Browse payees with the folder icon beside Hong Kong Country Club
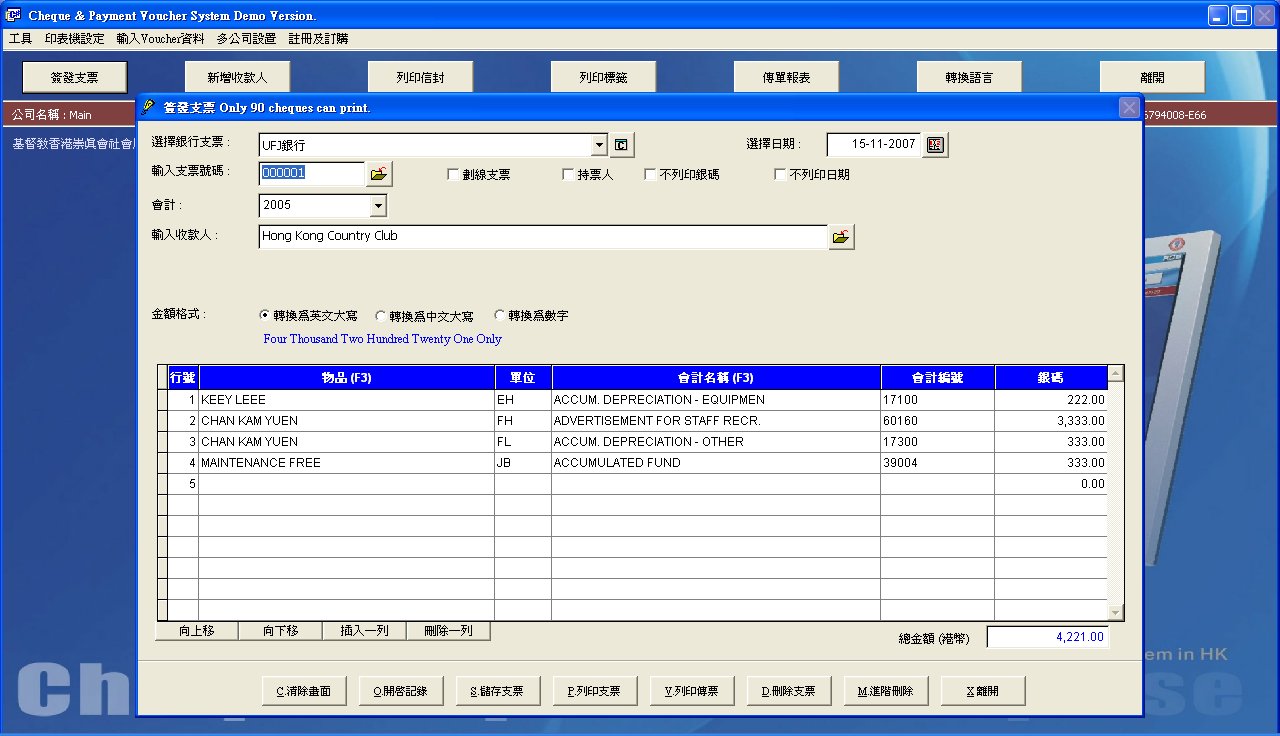Image resolution: width=1280 pixels, height=736 pixels. tap(841, 237)
